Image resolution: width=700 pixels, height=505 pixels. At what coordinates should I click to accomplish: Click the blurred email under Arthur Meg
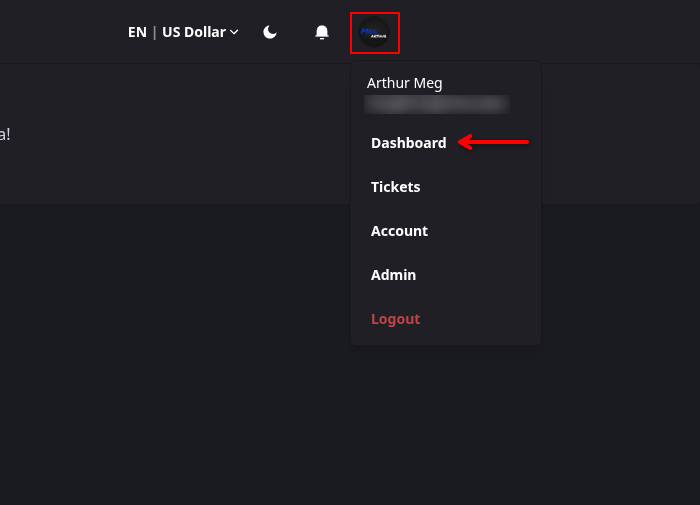(437, 104)
